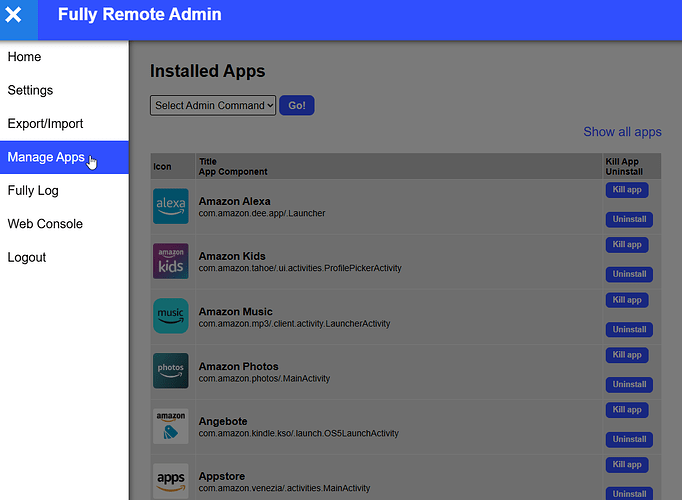The image size is (682, 500).
Task: Click com.amazon.photos/.MainActivity text
Action: pyautogui.click(x=264, y=379)
